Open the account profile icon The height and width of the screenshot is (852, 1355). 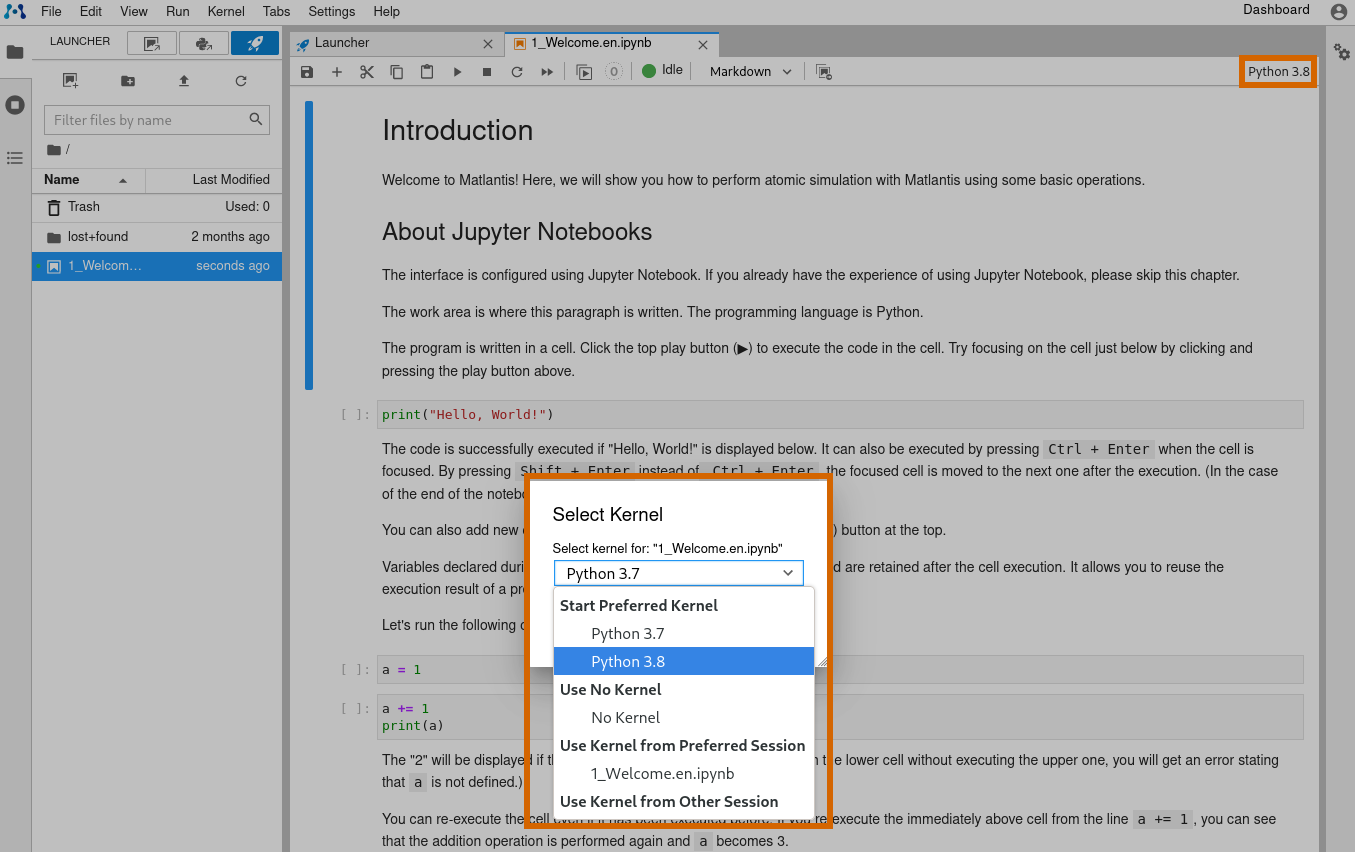pyautogui.click(x=1339, y=12)
